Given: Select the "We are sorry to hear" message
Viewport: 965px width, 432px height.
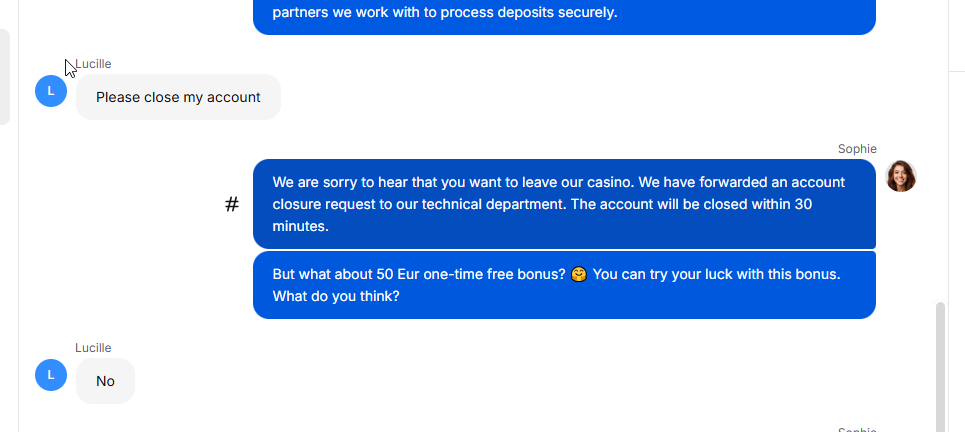Looking at the screenshot, I should (x=564, y=204).
